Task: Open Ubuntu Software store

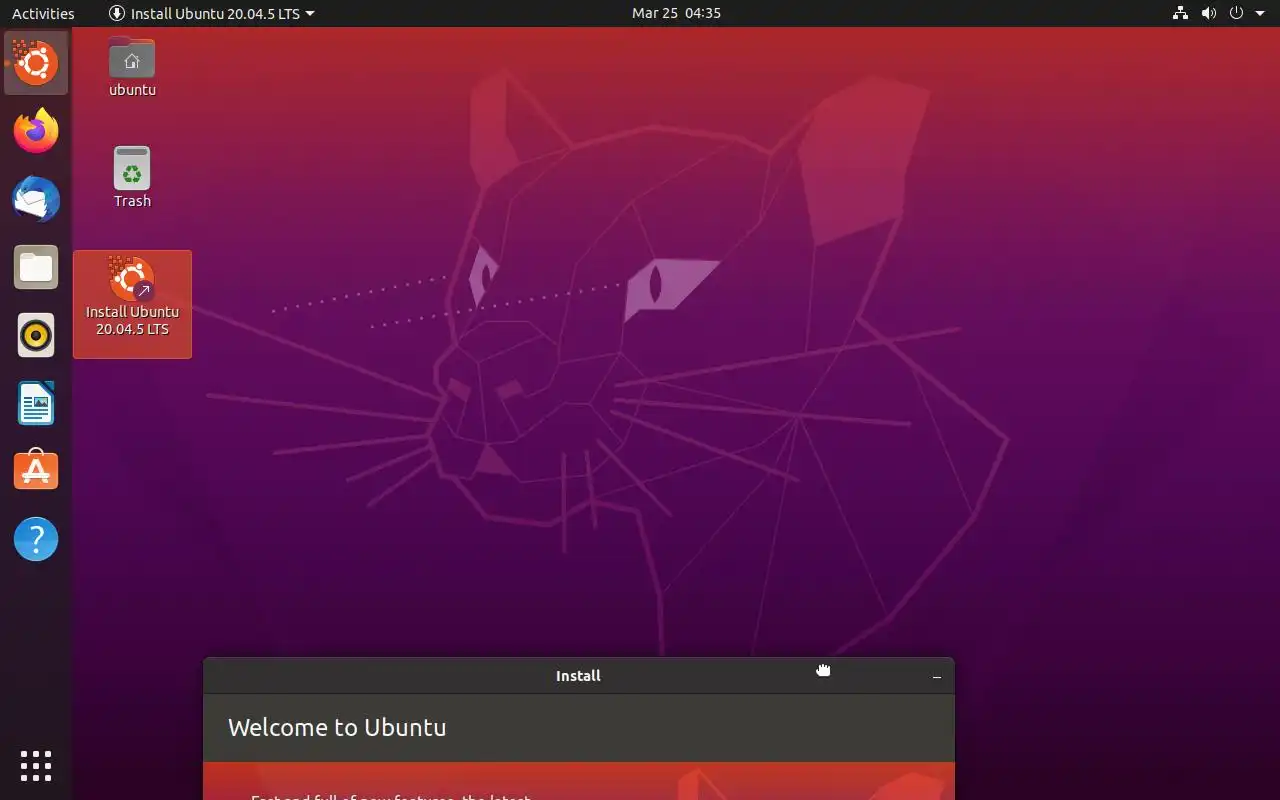Action: pyautogui.click(x=36, y=471)
